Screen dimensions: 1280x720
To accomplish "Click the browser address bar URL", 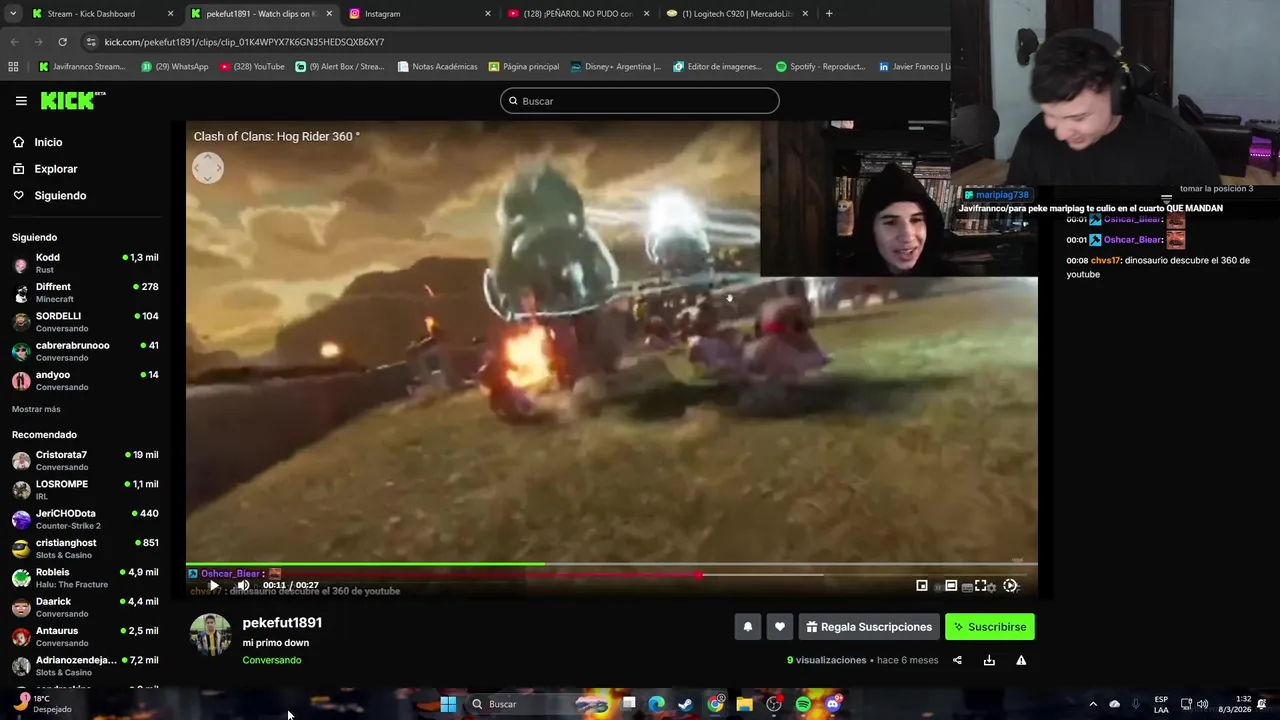I will [244, 42].
